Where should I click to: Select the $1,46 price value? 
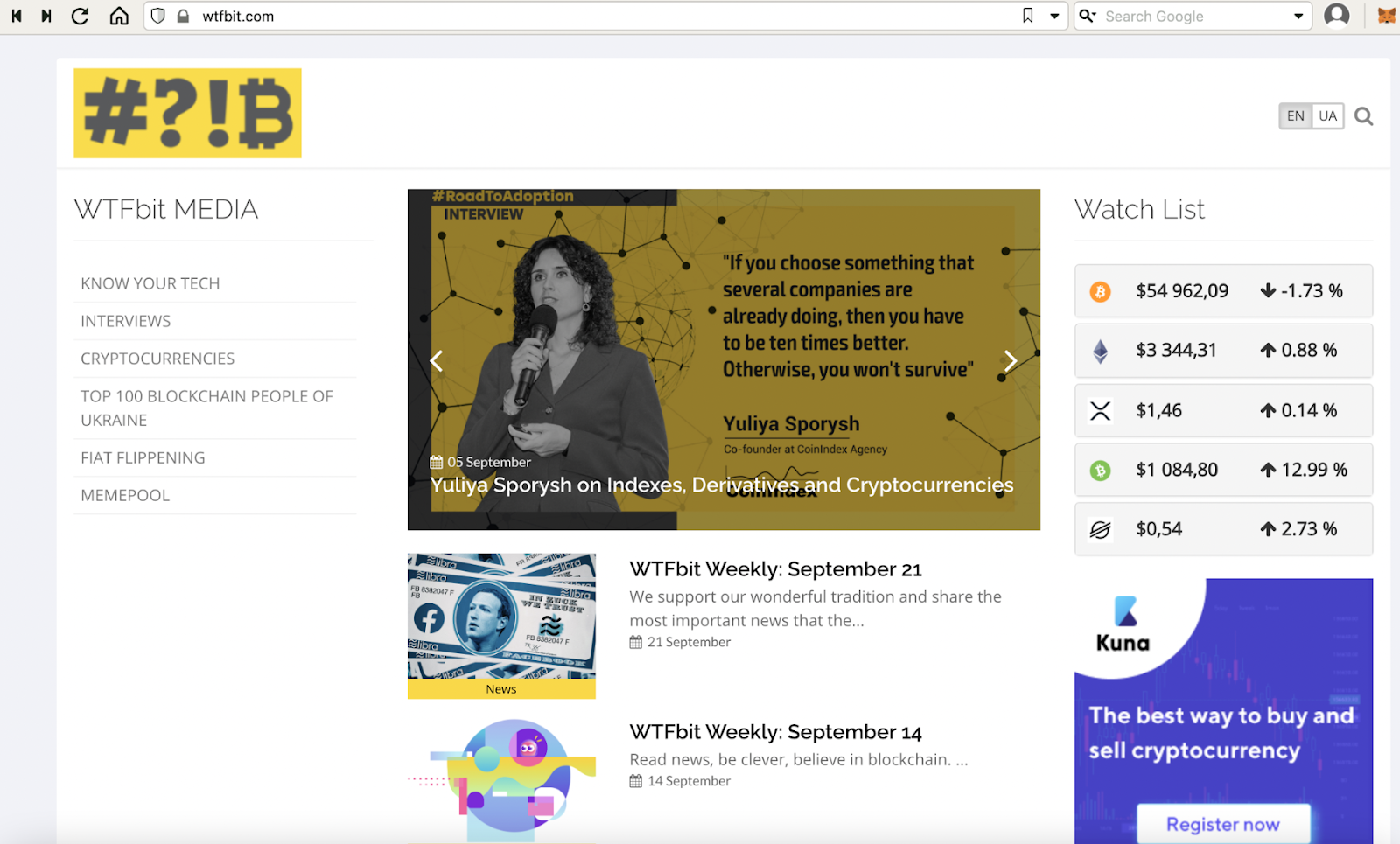coord(1158,410)
